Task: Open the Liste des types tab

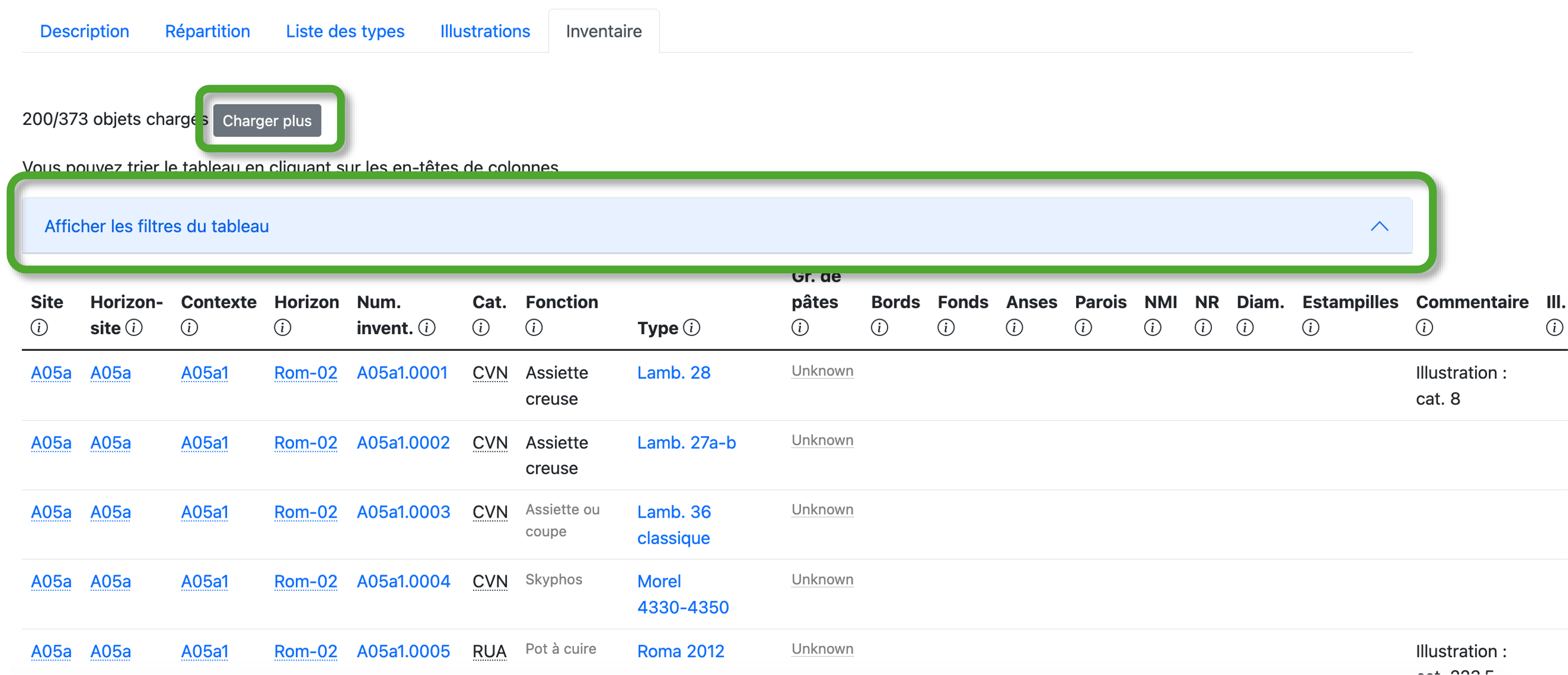Action: click(x=345, y=31)
